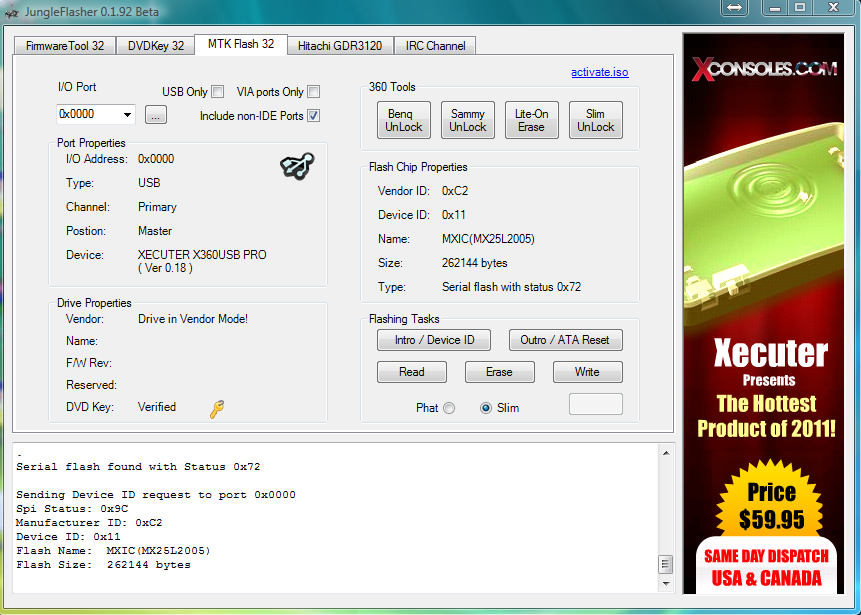Click the 'MXIC(MX25L2005)' name in Flash Chip Properties
The width and height of the screenshot is (861, 615).
[488, 239]
